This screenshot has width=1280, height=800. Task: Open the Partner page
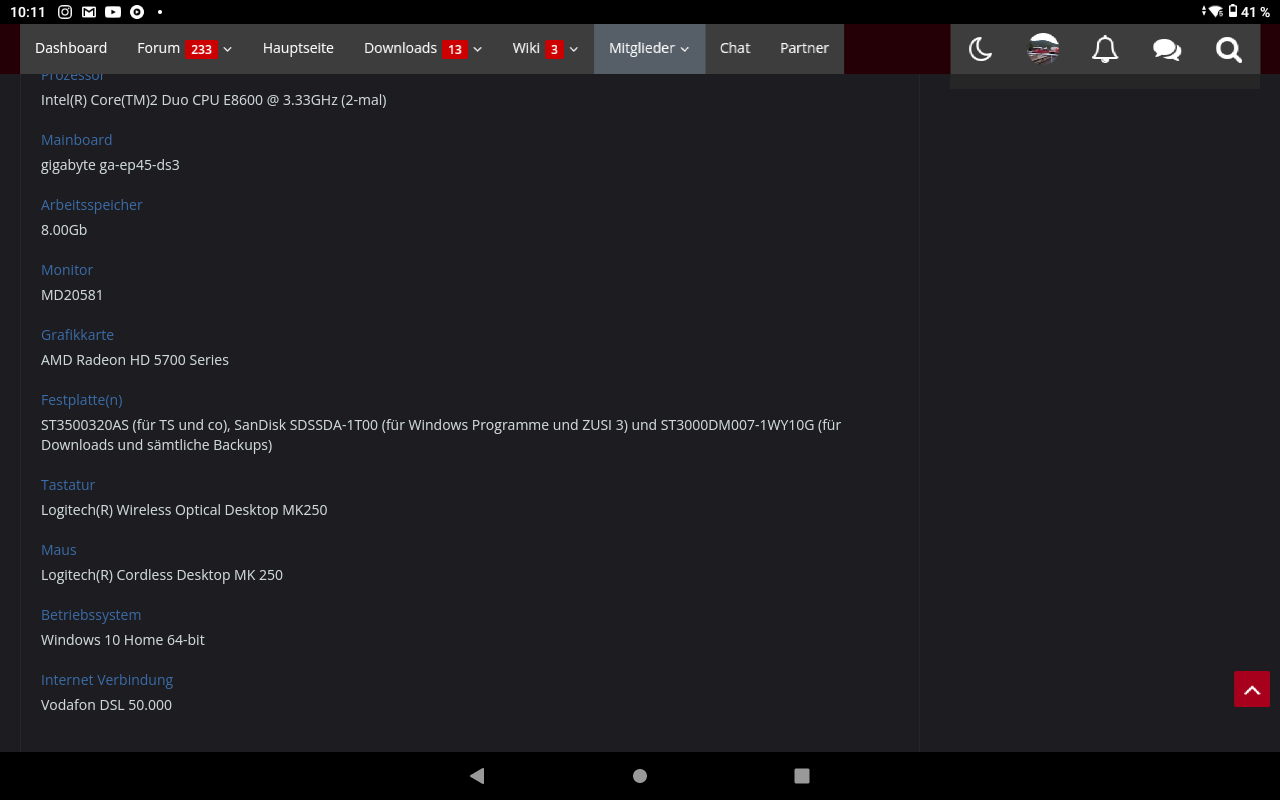click(804, 49)
